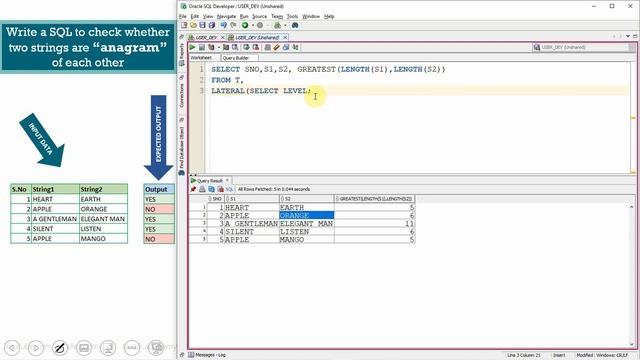Click the refresh icon in Query Result toolbar
Viewport: 640px width, 360px height.
tap(211, 189)
